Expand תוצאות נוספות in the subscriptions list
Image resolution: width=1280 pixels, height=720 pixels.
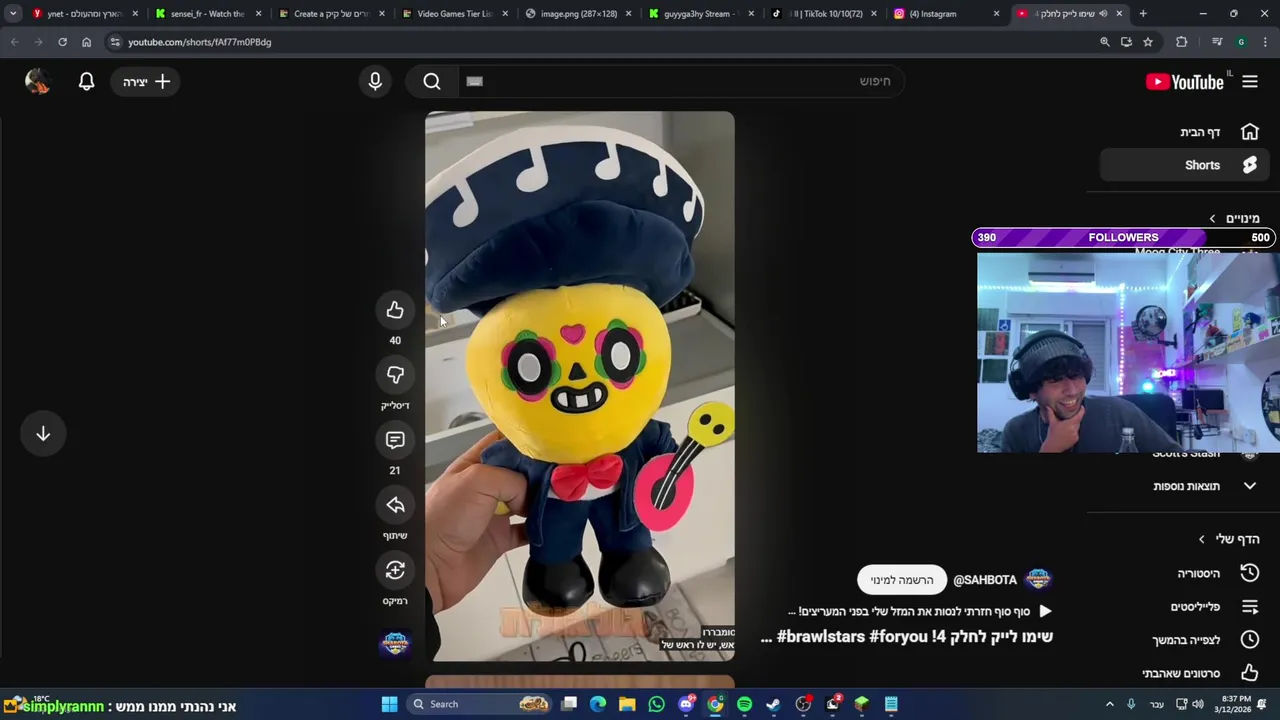1184,486
